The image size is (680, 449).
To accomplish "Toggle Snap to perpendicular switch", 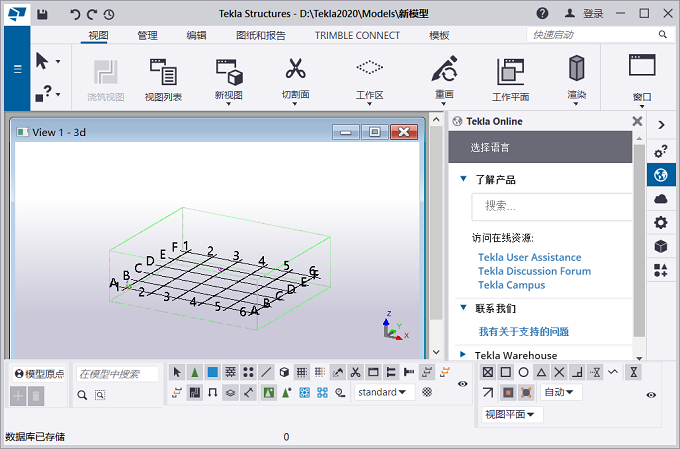I will tap(577, 372).
